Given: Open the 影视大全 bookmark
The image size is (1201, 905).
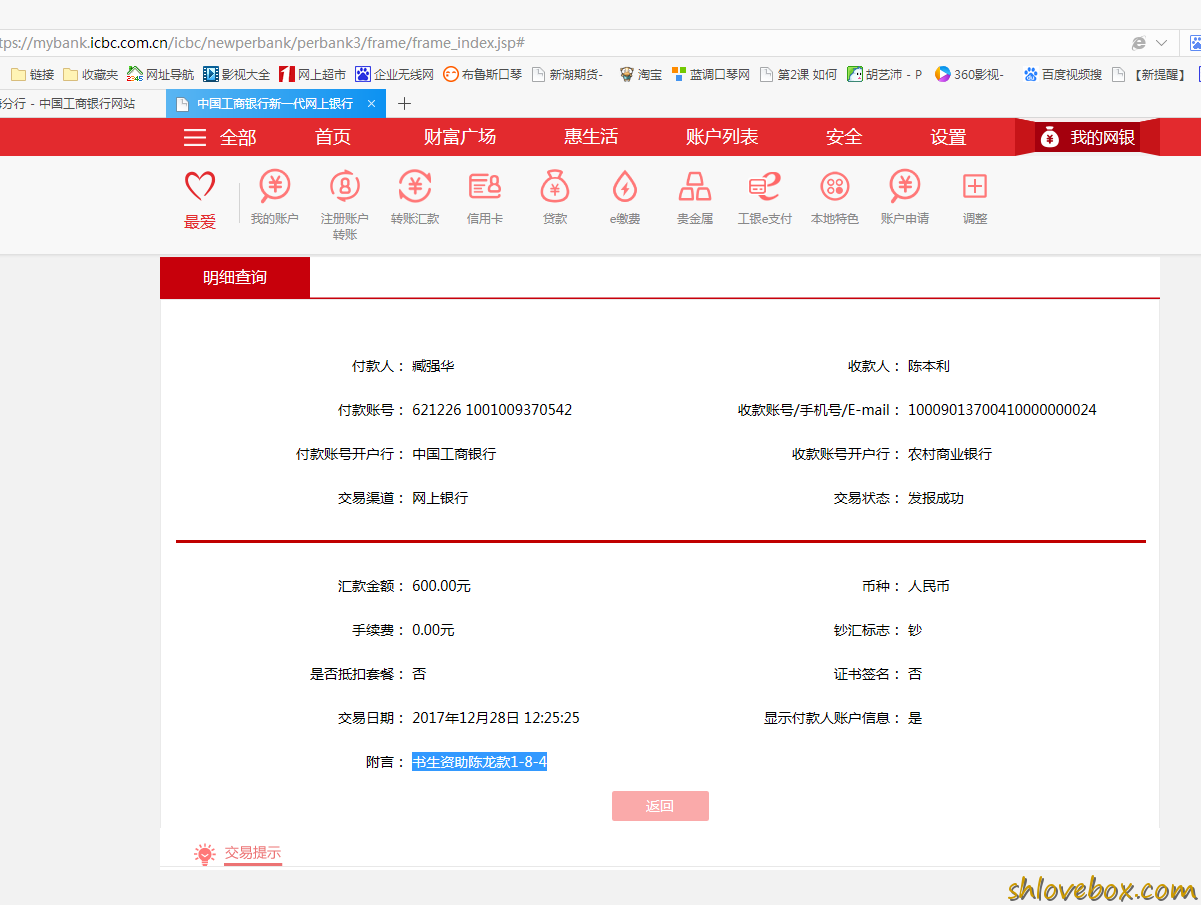Looking at the screenshot, I should (x=236, y=74).
